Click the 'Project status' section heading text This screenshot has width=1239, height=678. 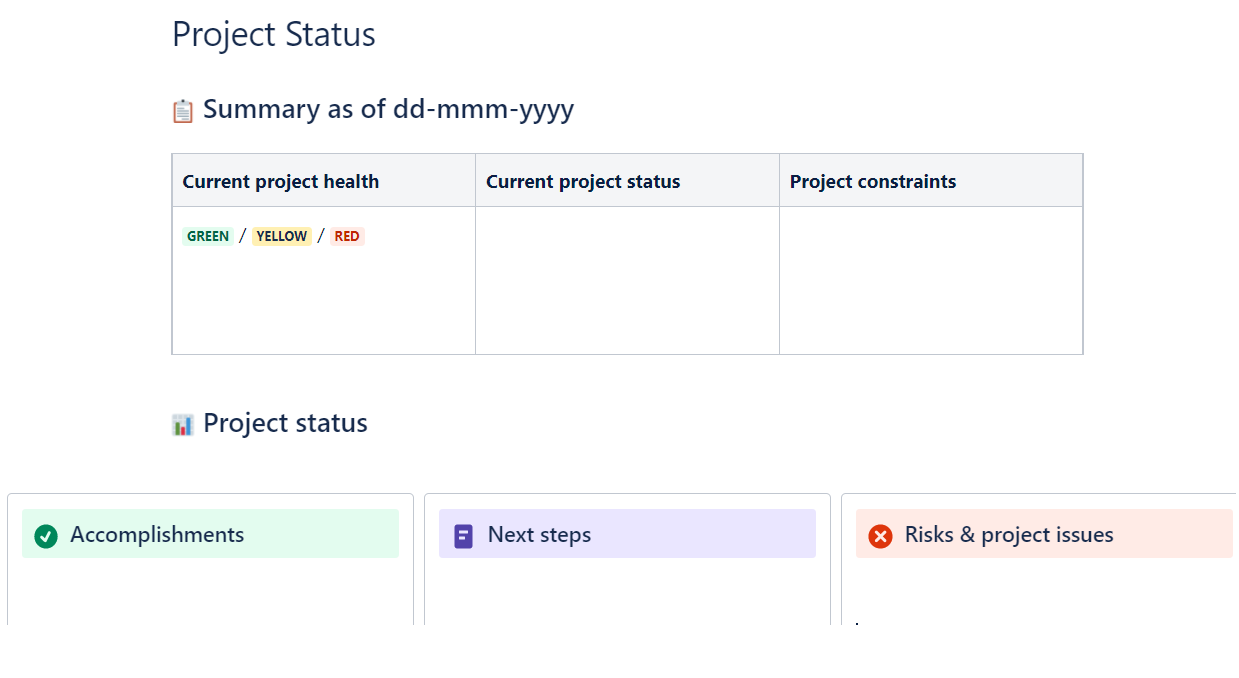point(285,423)
